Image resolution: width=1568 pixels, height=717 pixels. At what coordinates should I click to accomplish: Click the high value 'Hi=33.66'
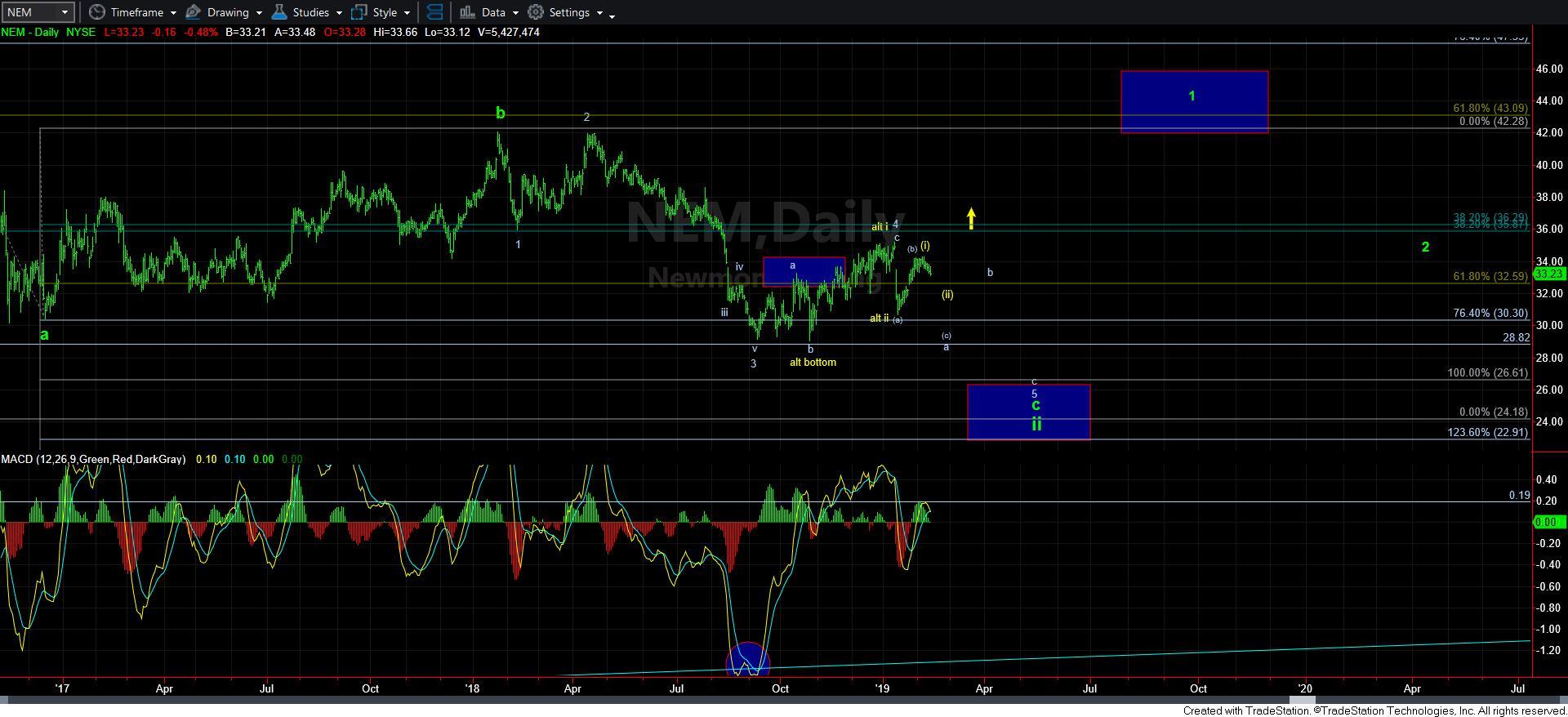tap(394, 33)
